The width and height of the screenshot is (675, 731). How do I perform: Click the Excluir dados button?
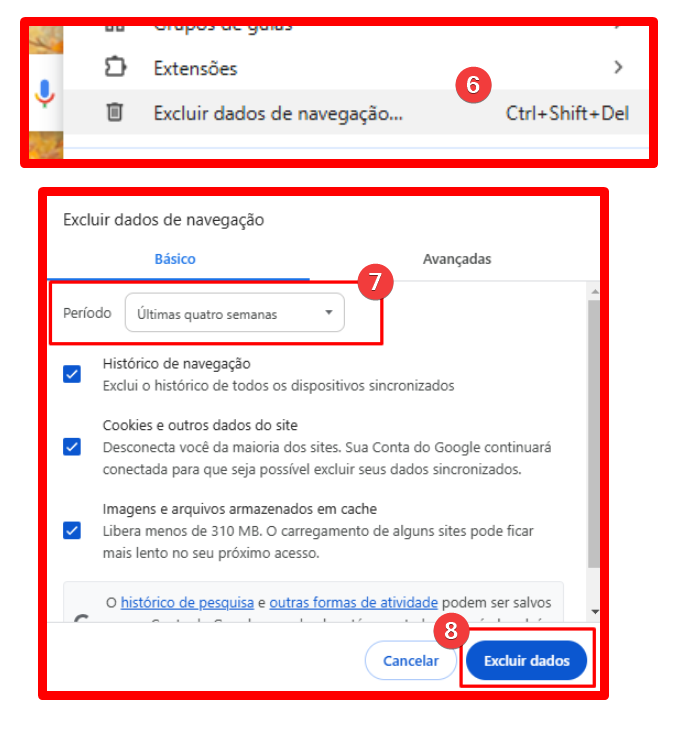pyautogui.click(x=526, y=661)
